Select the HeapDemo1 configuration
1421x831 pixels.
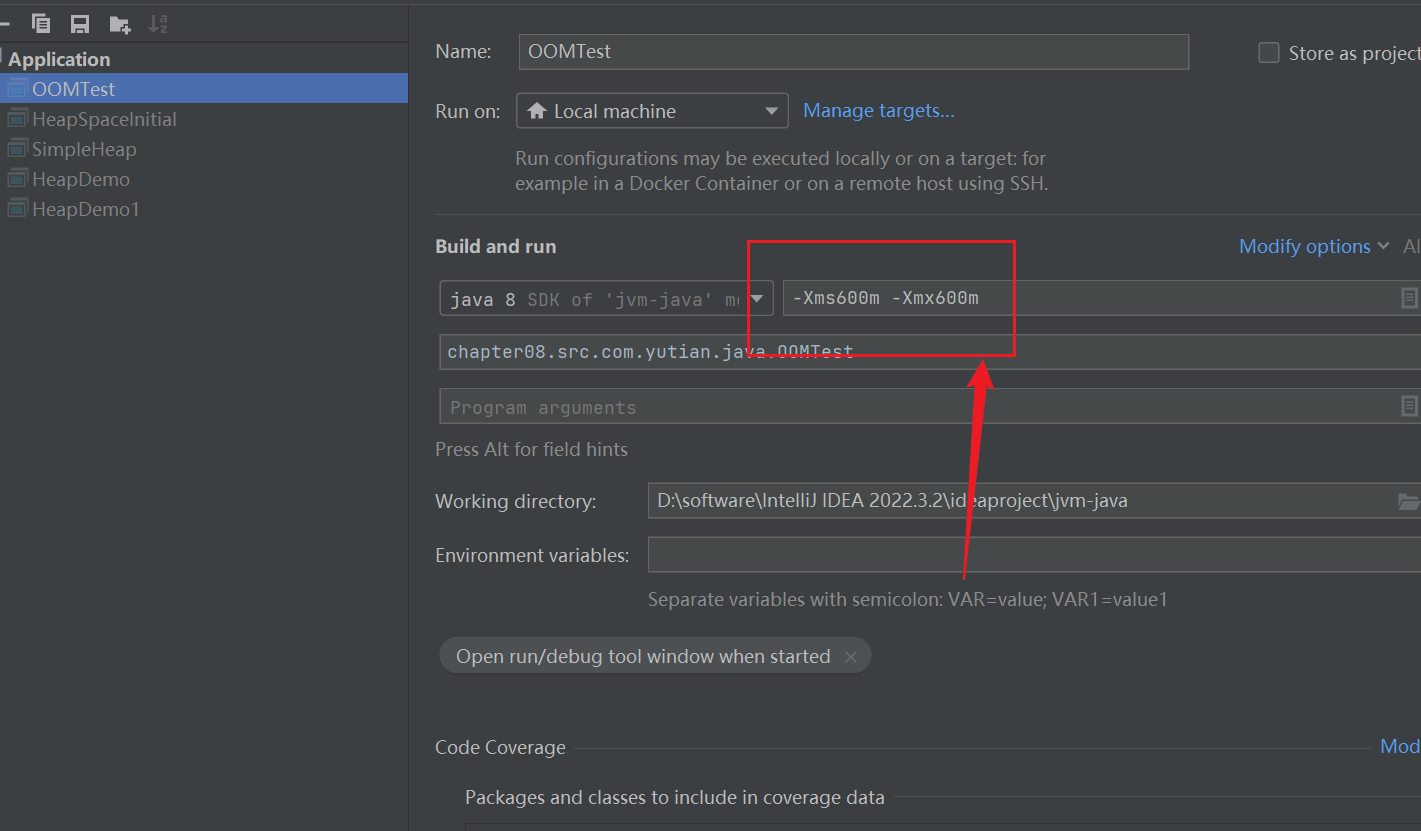[86, 209]
